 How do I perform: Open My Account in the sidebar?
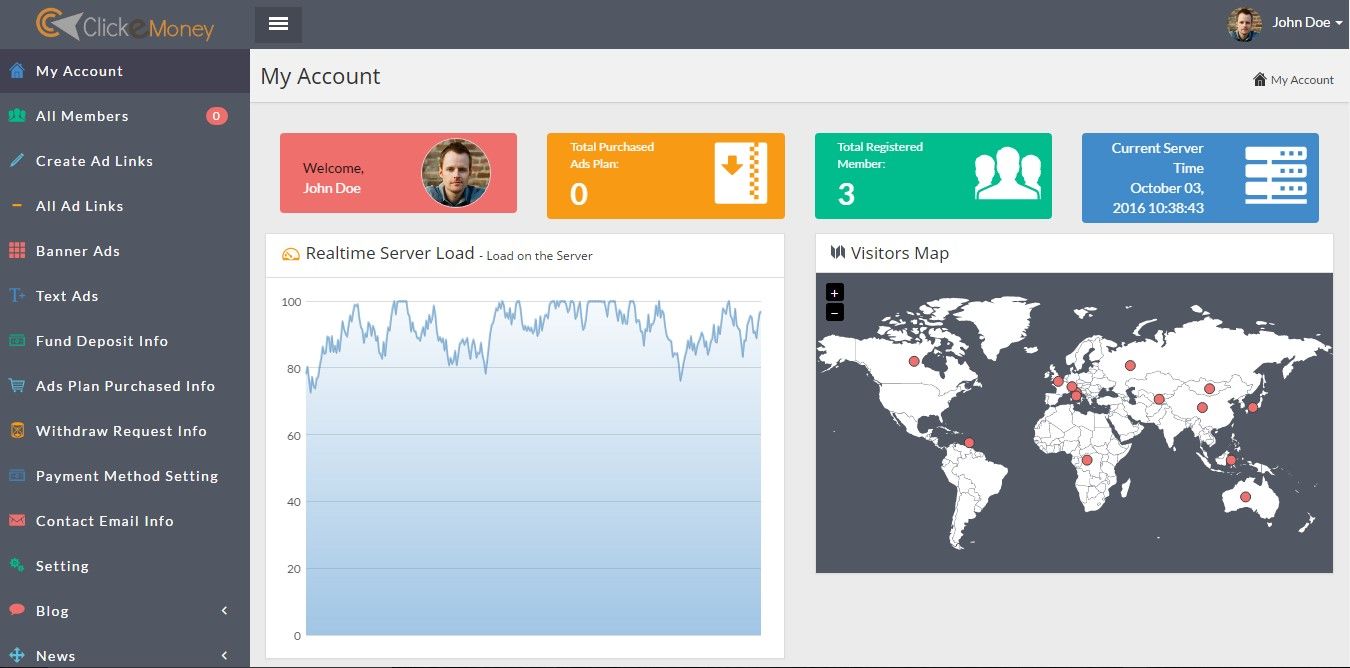(125, 71)
